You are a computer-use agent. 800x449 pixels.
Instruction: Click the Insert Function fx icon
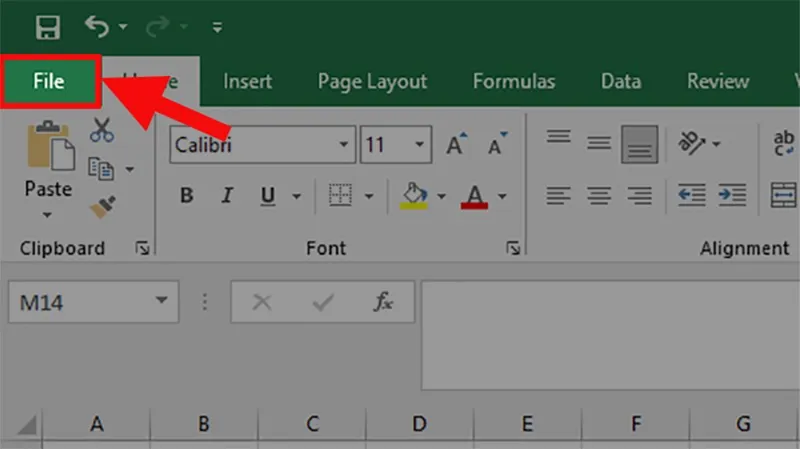(383, 303)
